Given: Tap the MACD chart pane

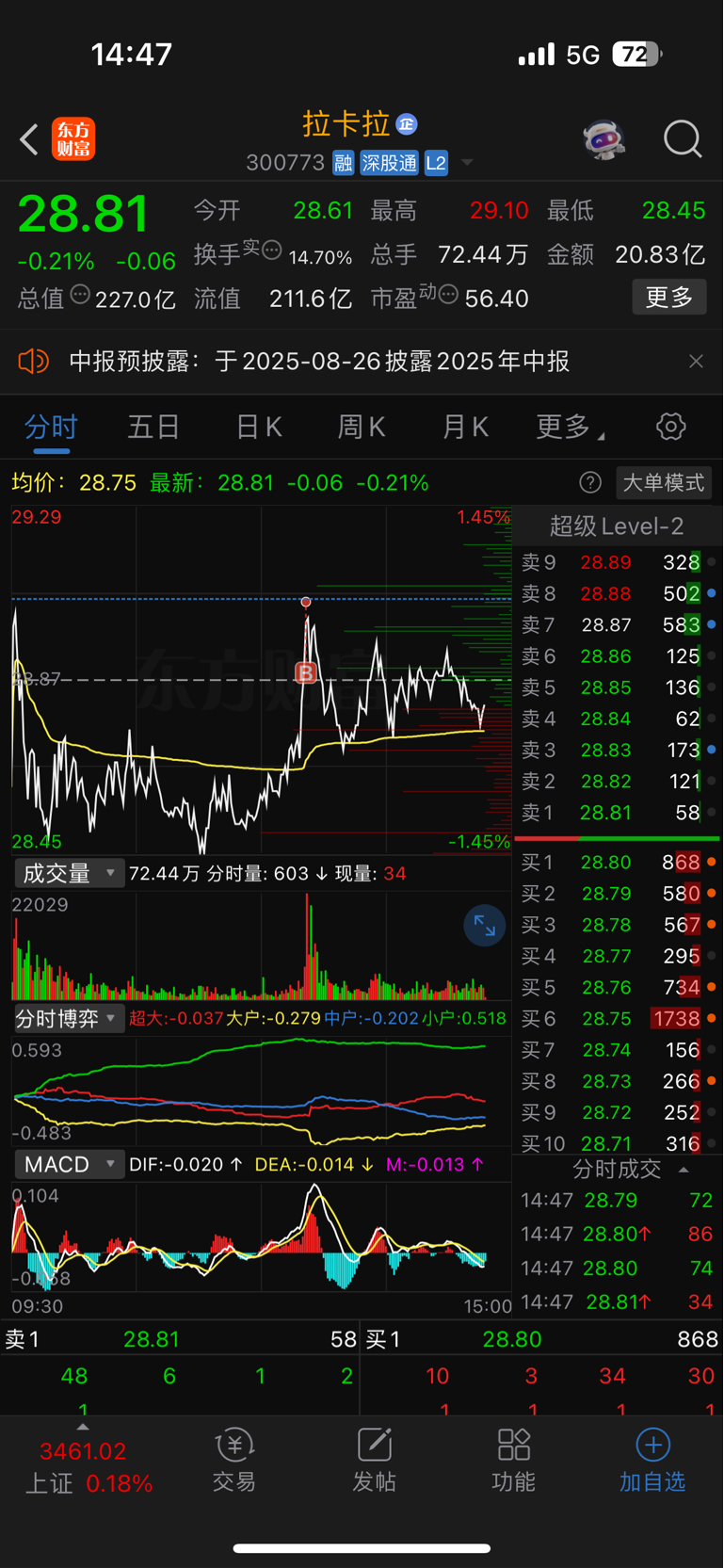Looking at the screenshot, I should 261,1238.
